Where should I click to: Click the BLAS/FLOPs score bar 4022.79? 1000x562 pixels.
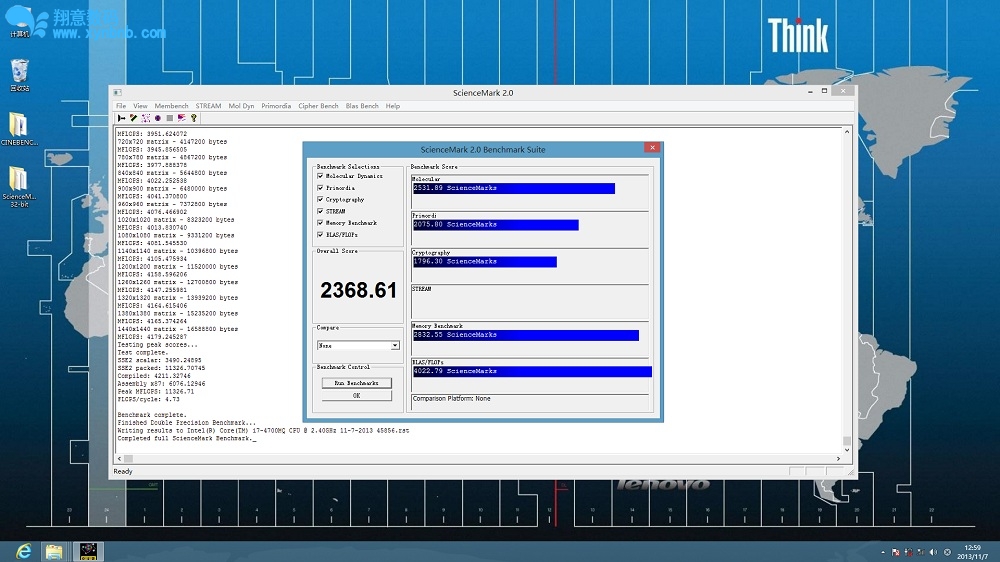point(532,371)
